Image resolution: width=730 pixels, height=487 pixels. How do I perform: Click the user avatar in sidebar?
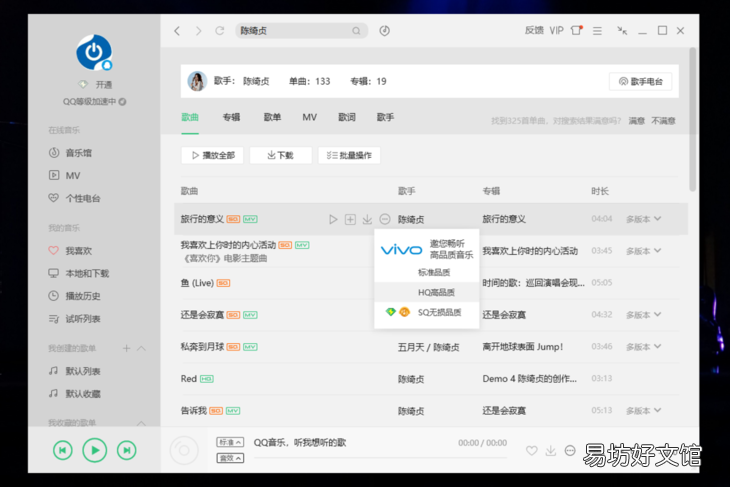pos(94,52)
